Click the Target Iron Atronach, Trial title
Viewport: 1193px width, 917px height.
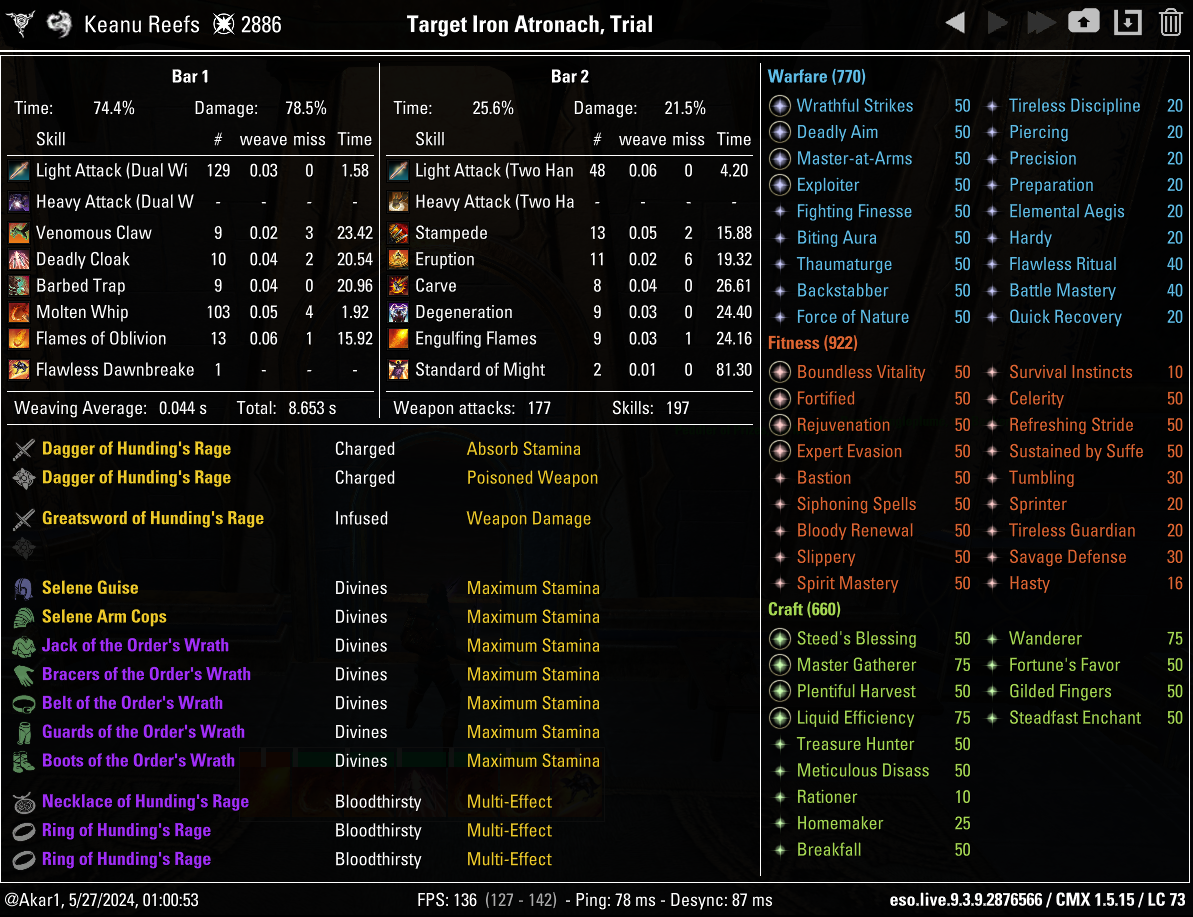[529, 24]
